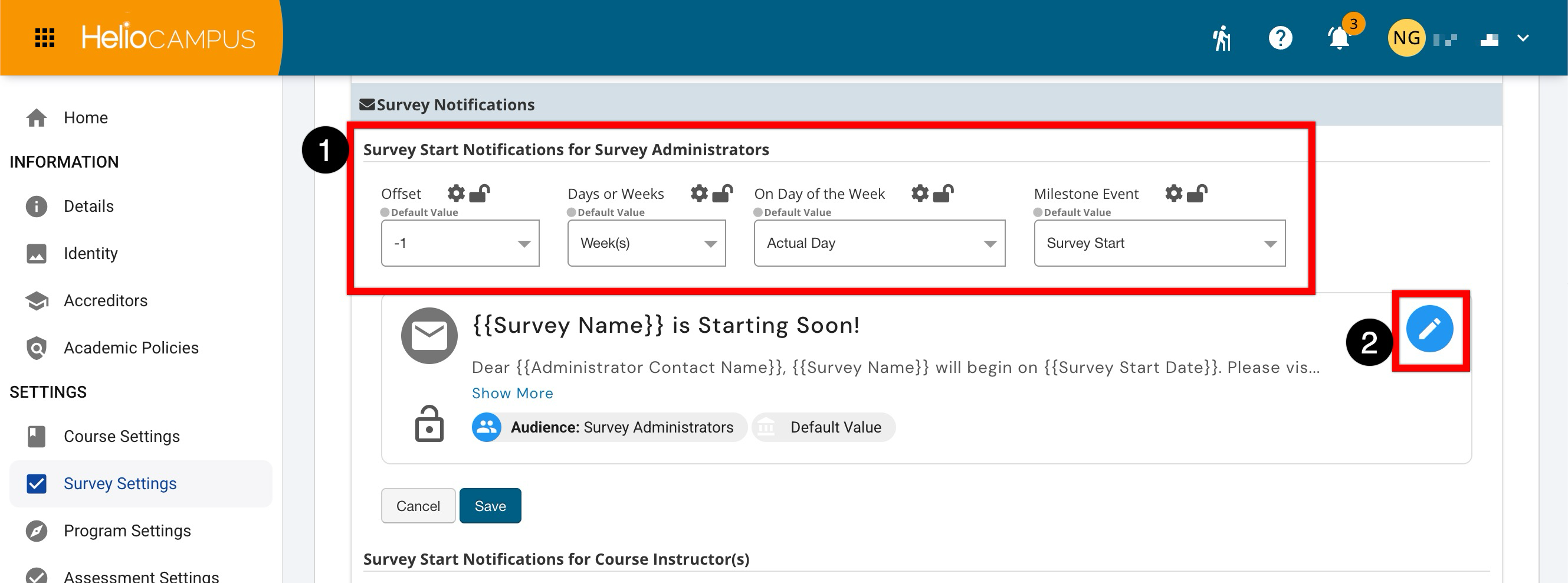This screenshot has height=583, width=1568.
Task: Open Academic Policies in the sidebar
Action: click(140, 348)
